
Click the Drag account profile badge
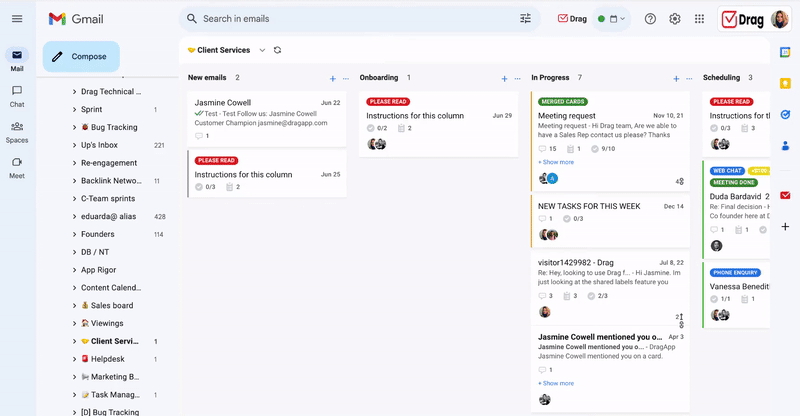756,19
